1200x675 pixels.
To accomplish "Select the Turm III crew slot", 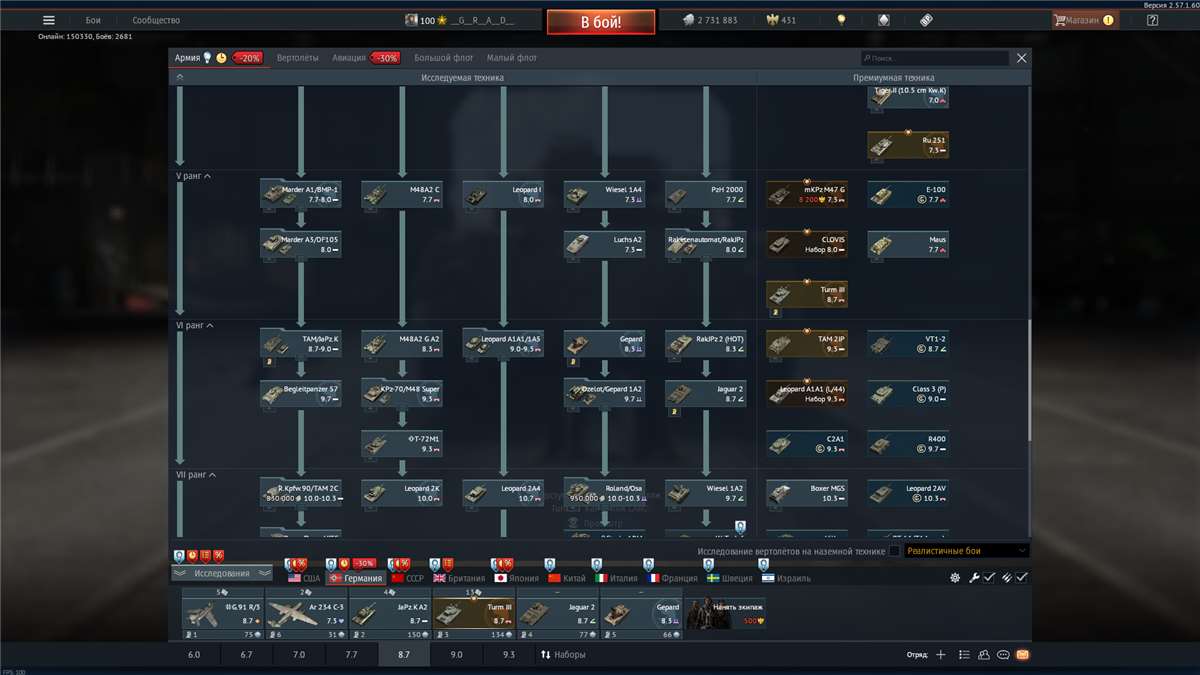I will pyautogui.click(x=473, y=614).
